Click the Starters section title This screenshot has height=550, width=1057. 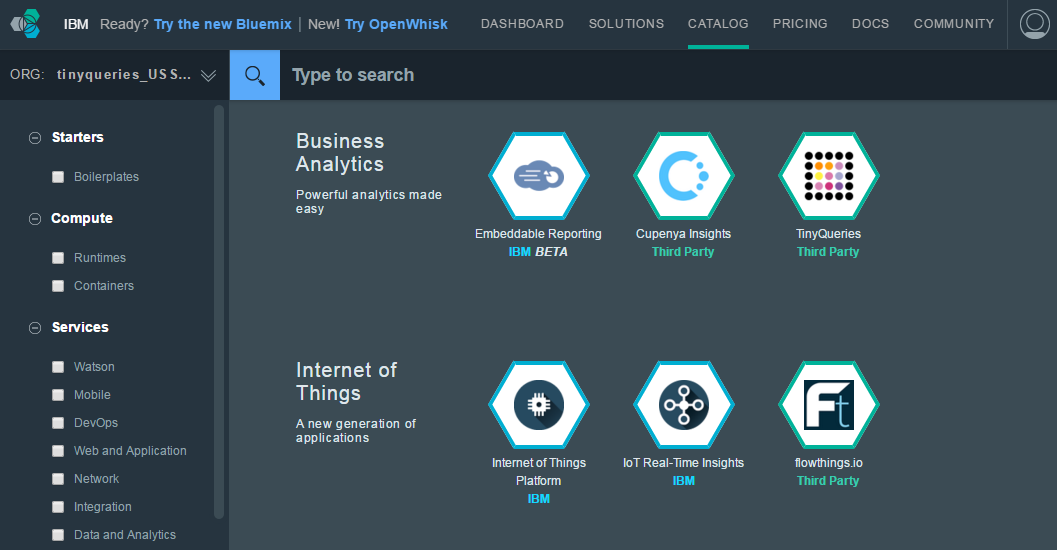(x=78, y=138)
